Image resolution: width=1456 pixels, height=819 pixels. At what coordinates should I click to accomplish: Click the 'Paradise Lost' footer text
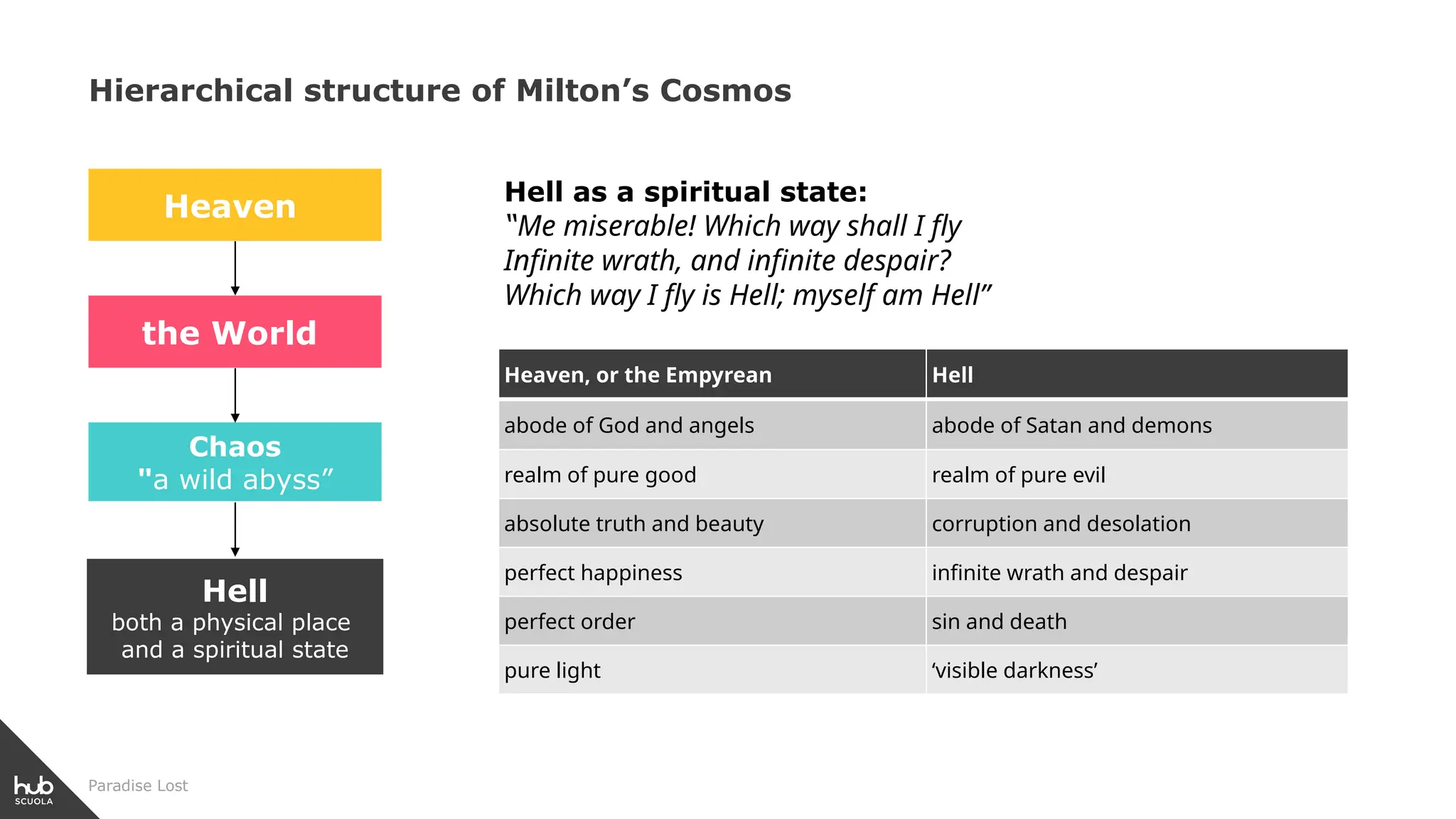[x=138, y=786]
